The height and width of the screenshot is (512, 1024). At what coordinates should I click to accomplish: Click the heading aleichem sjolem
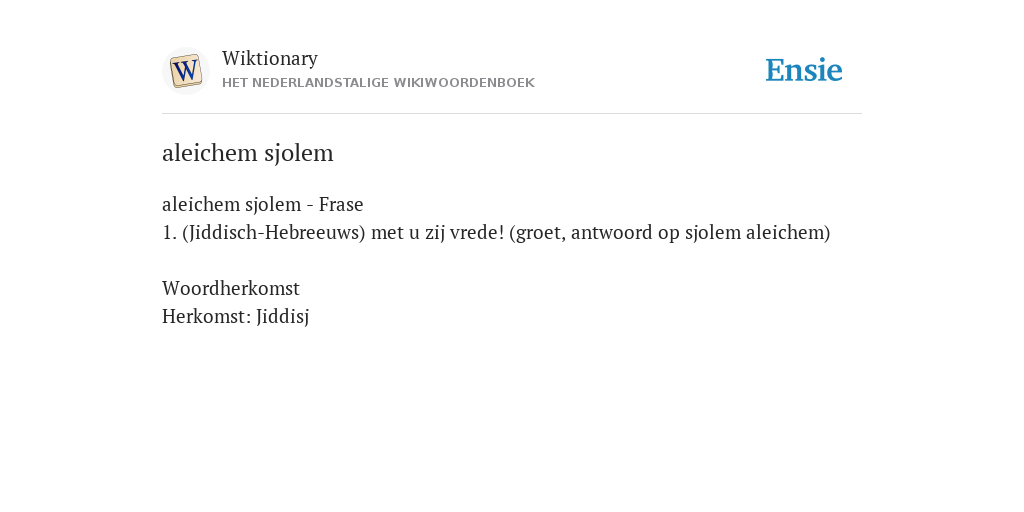pyautogui.click(x=248, y=153)
